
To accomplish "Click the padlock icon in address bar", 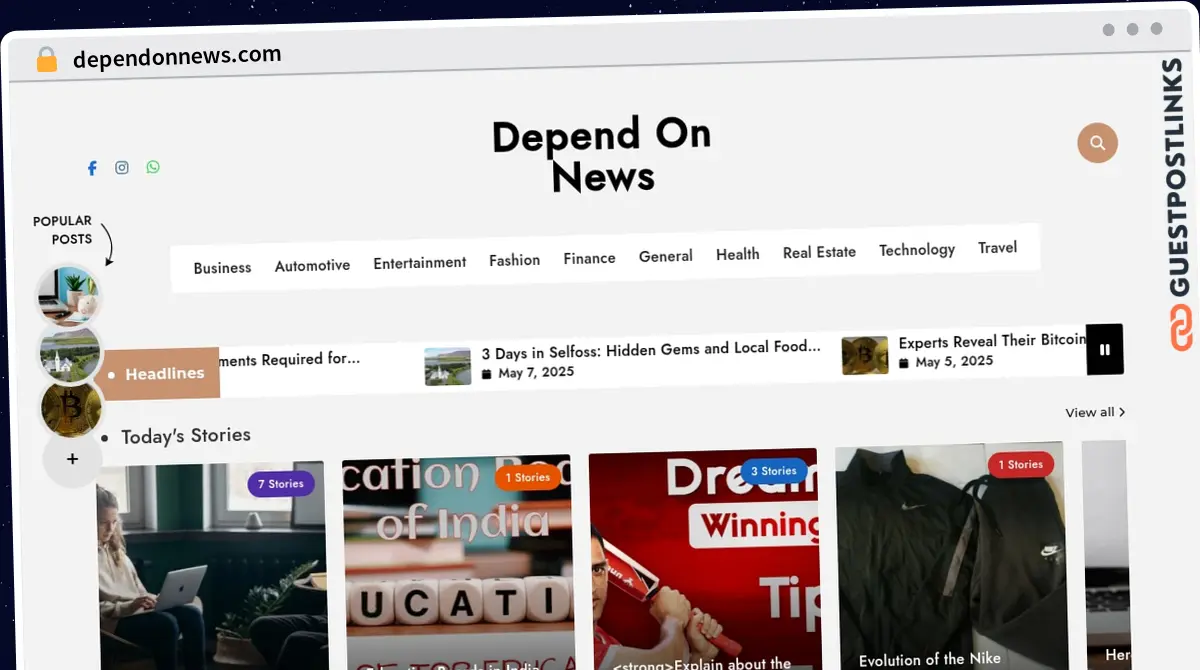I will 46,60.
